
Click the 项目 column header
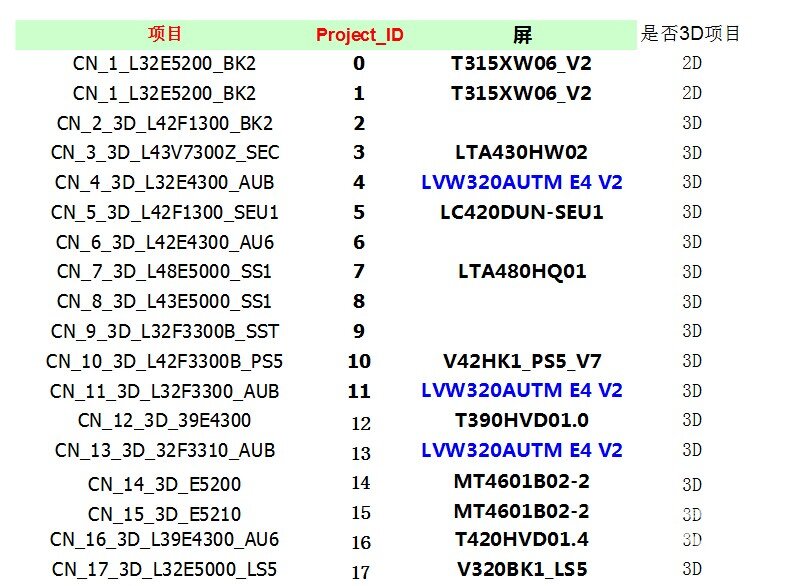[x=164, y=34]
